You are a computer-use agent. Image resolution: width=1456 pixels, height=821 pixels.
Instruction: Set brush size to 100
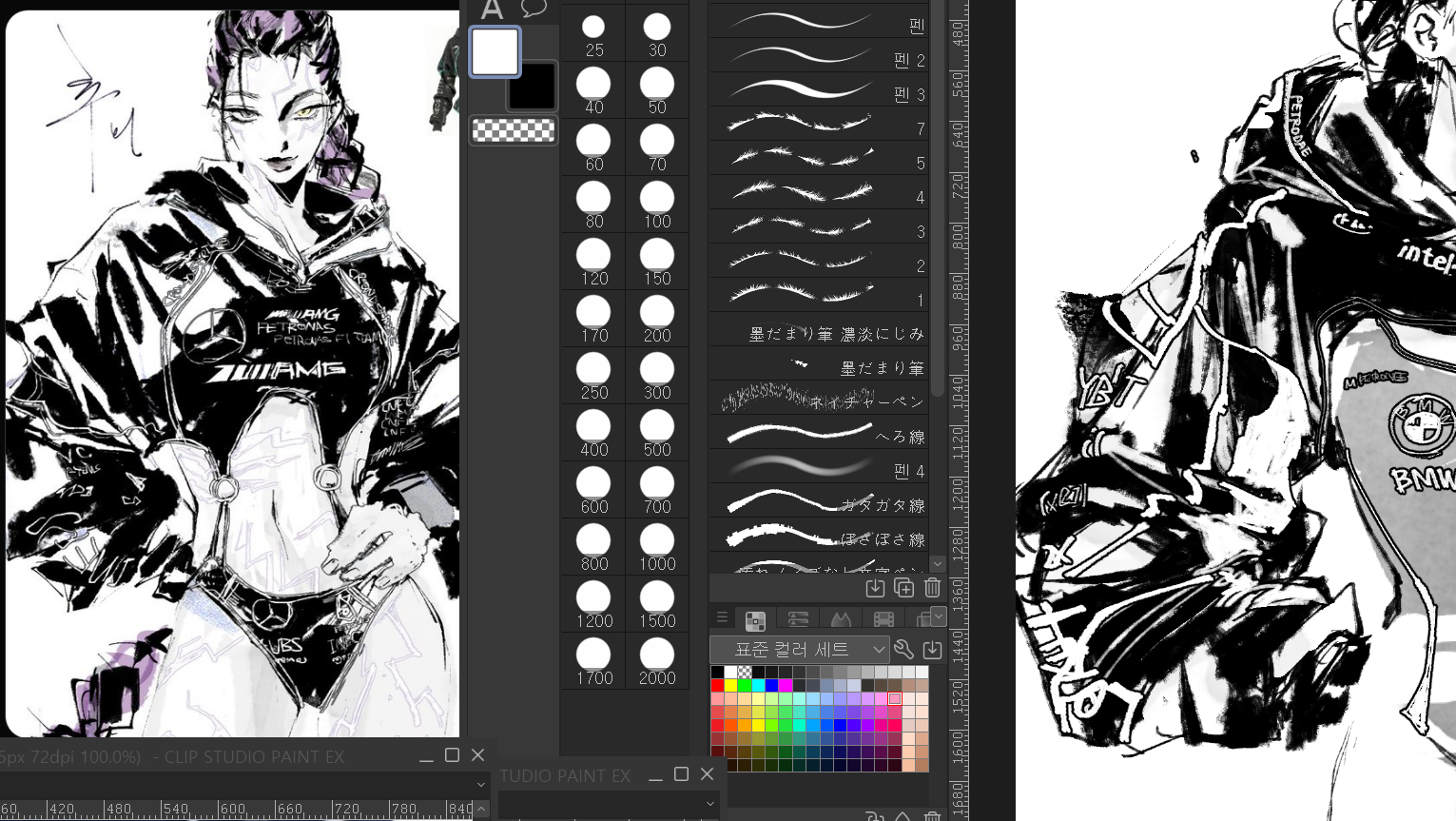[x=657, y=204]
